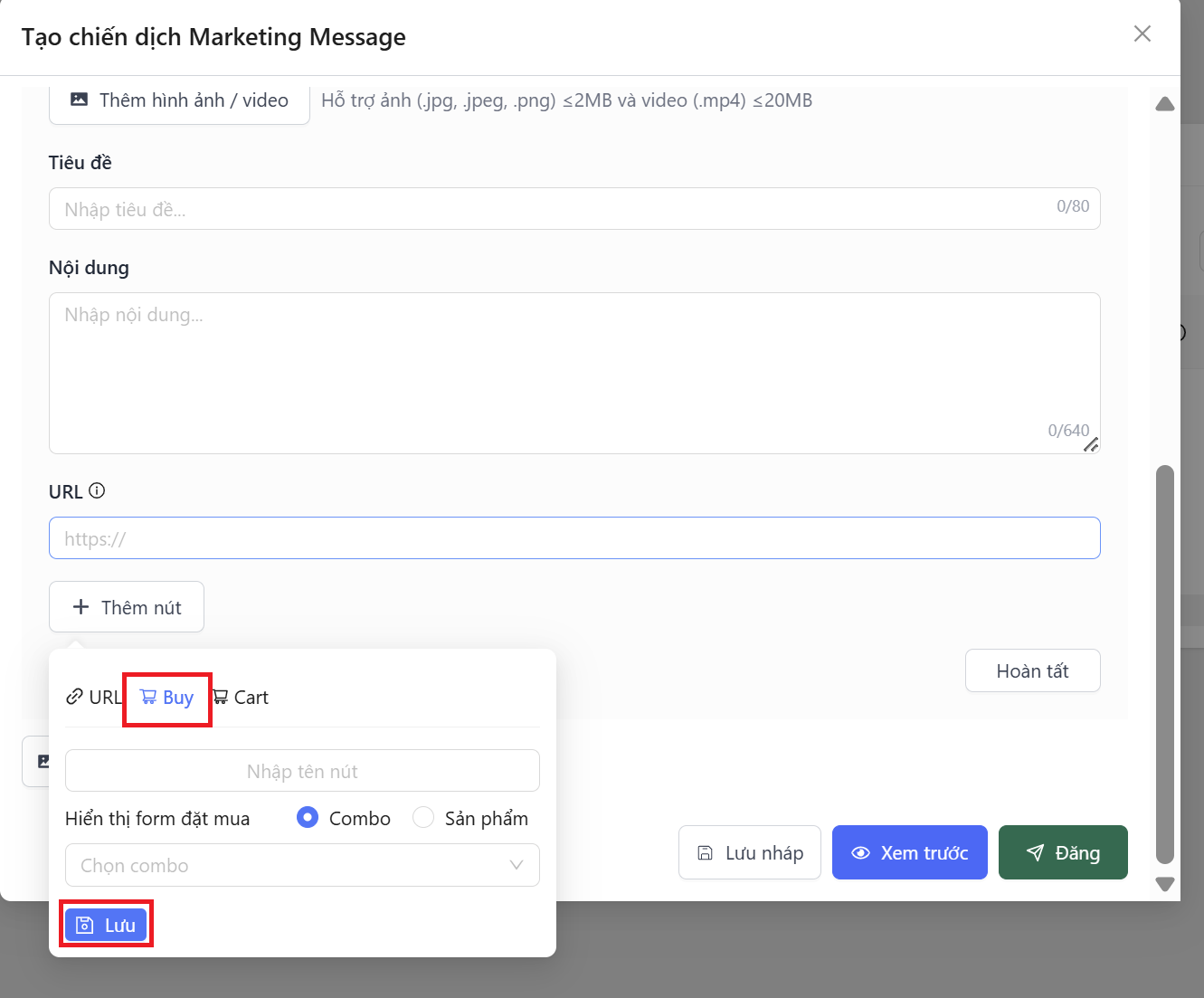Click the eye icon in Xem trước
The image size is (1204, 998).
point(860,853)
